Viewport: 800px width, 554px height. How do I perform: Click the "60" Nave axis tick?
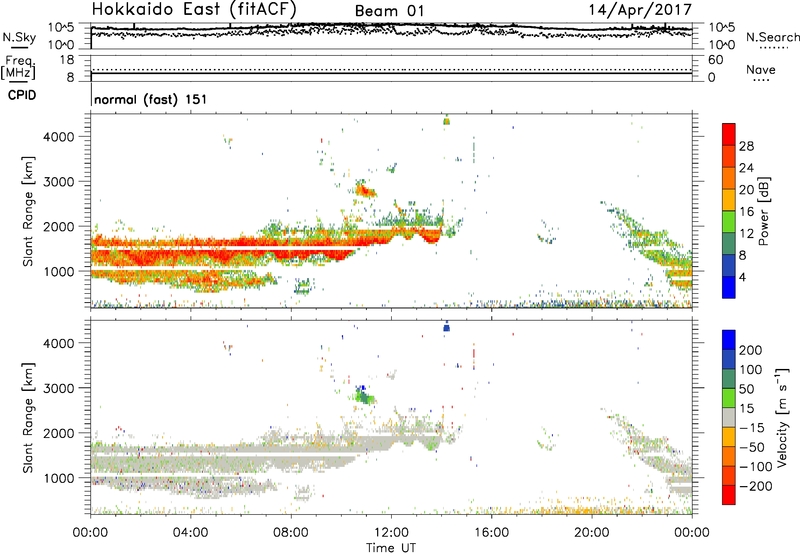[x=716, y=60]
